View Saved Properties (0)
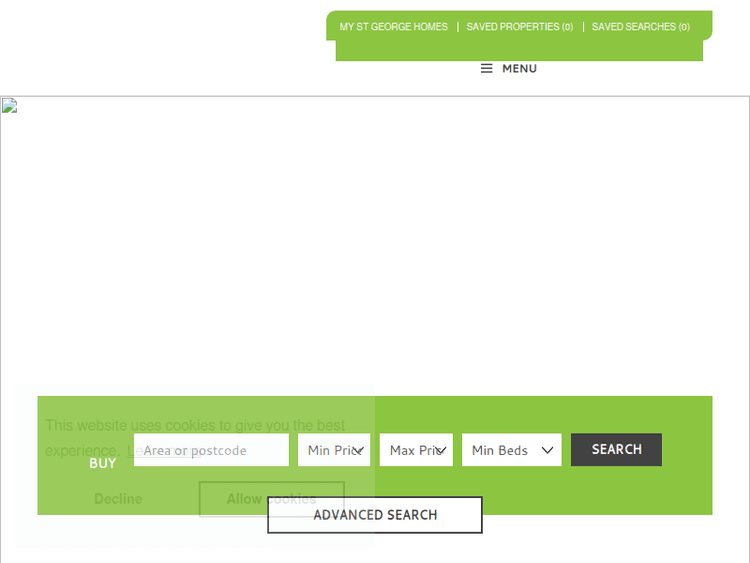The image size is (750, 563). (x=519, y=27)
